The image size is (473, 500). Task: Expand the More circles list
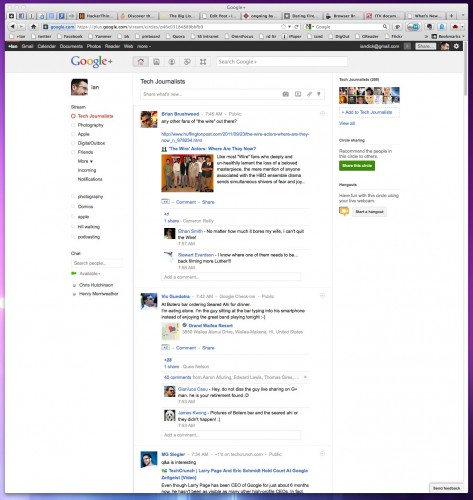click(85, 161)
